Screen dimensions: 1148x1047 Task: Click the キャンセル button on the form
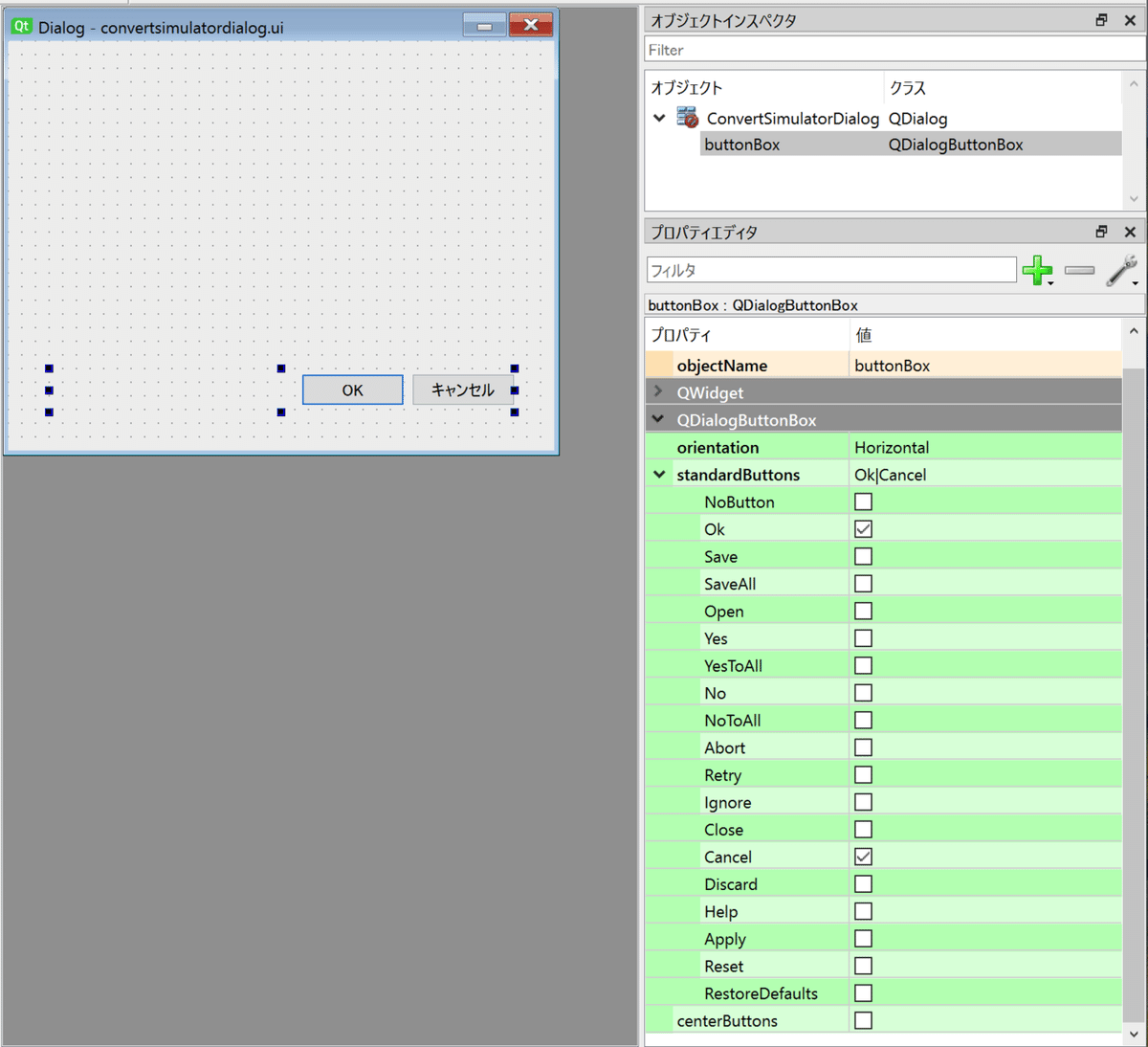[463, 390]
